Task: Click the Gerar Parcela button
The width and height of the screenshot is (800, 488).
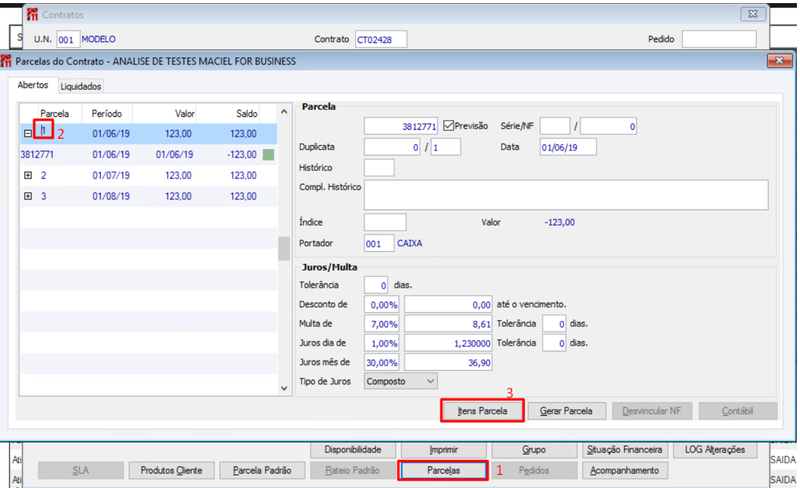Action: pyautogui.click(x=566, y=411)
